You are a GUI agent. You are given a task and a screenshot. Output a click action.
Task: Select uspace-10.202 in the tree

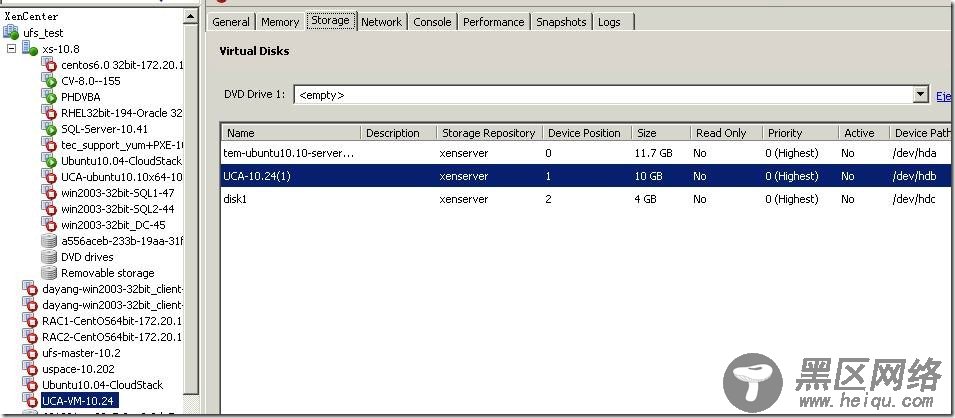78,369
